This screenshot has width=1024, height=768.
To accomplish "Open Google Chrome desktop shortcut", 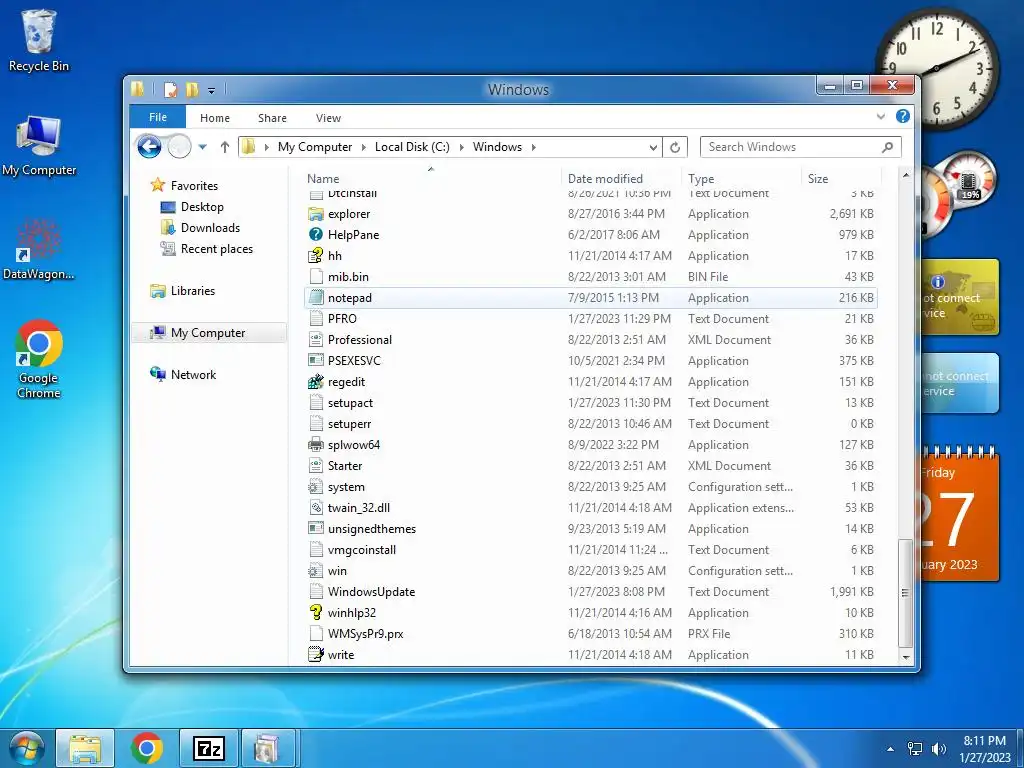I will [39, 359].
